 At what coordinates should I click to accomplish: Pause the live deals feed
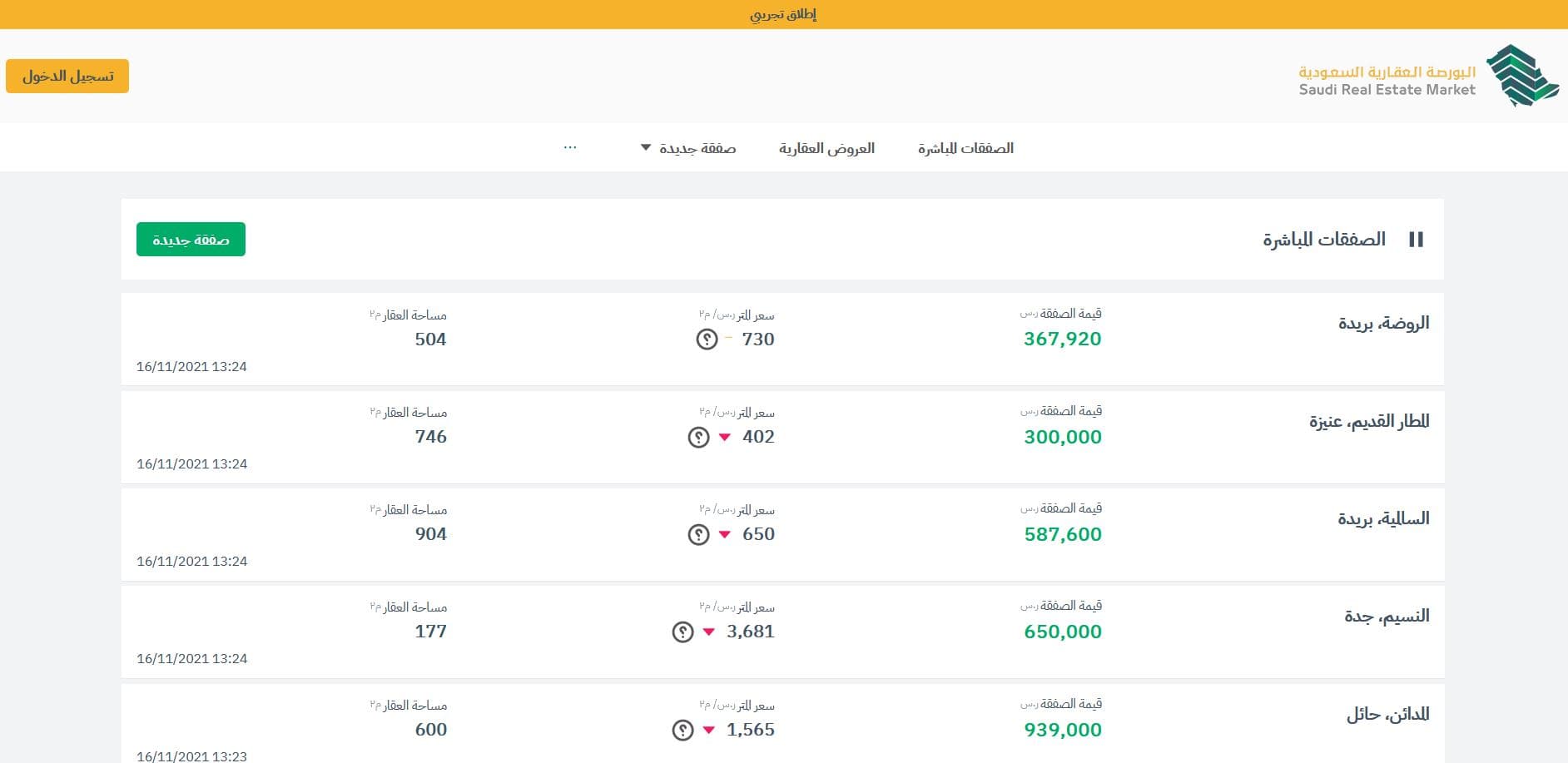coord(1417,239)
